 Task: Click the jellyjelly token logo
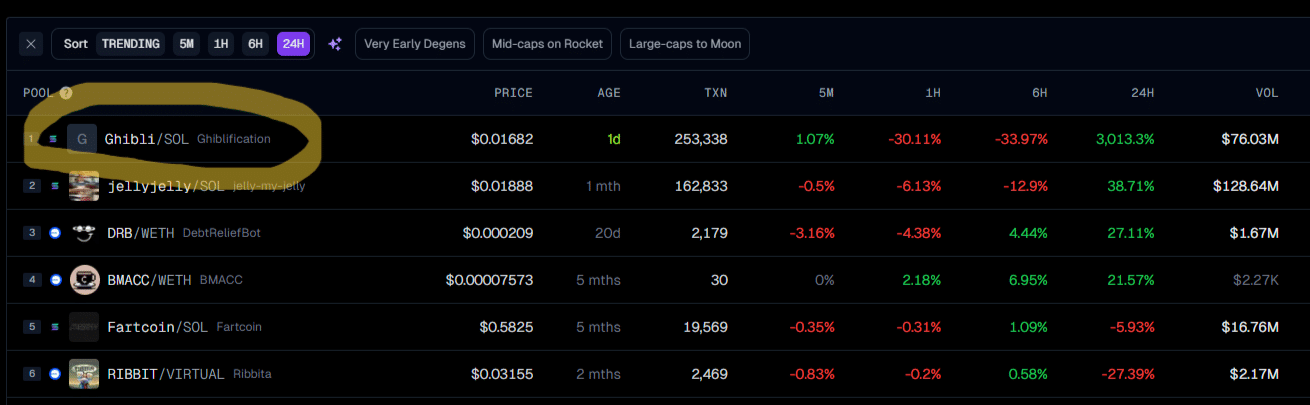84,186
